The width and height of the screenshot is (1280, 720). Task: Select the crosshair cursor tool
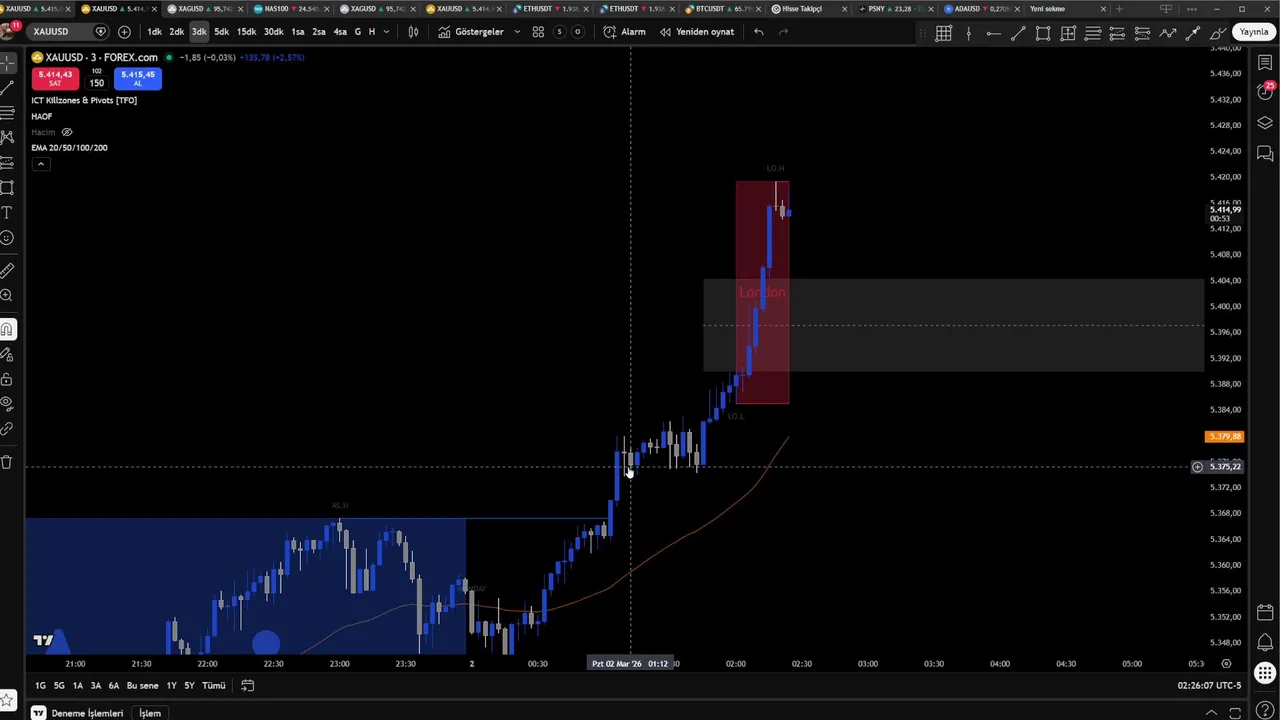(x=7, y=62)
